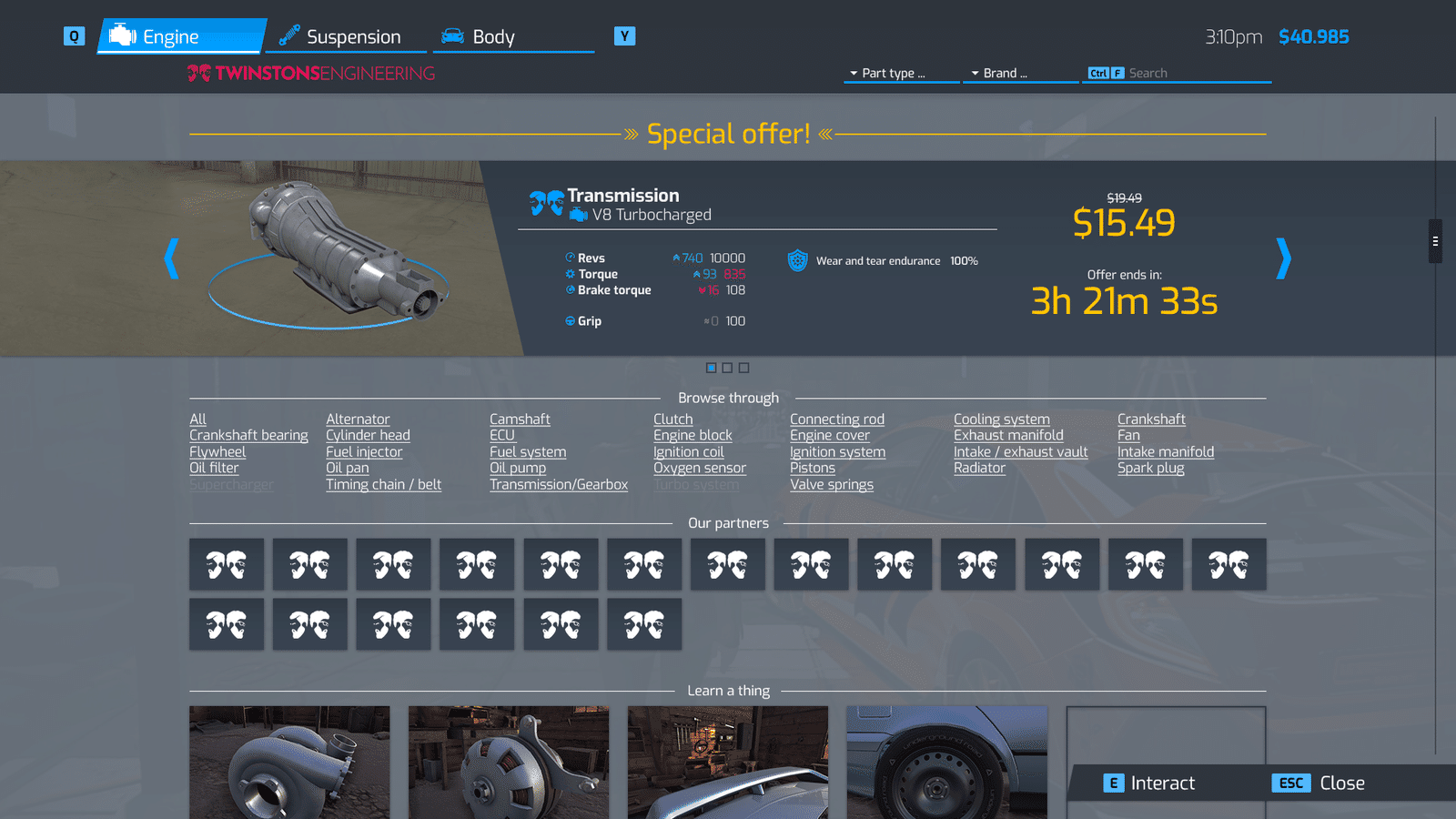Image resolution: width=1456 pixels, height=819 pixels.
Task: Select the second offer page indicator
Action: (727, 368)
